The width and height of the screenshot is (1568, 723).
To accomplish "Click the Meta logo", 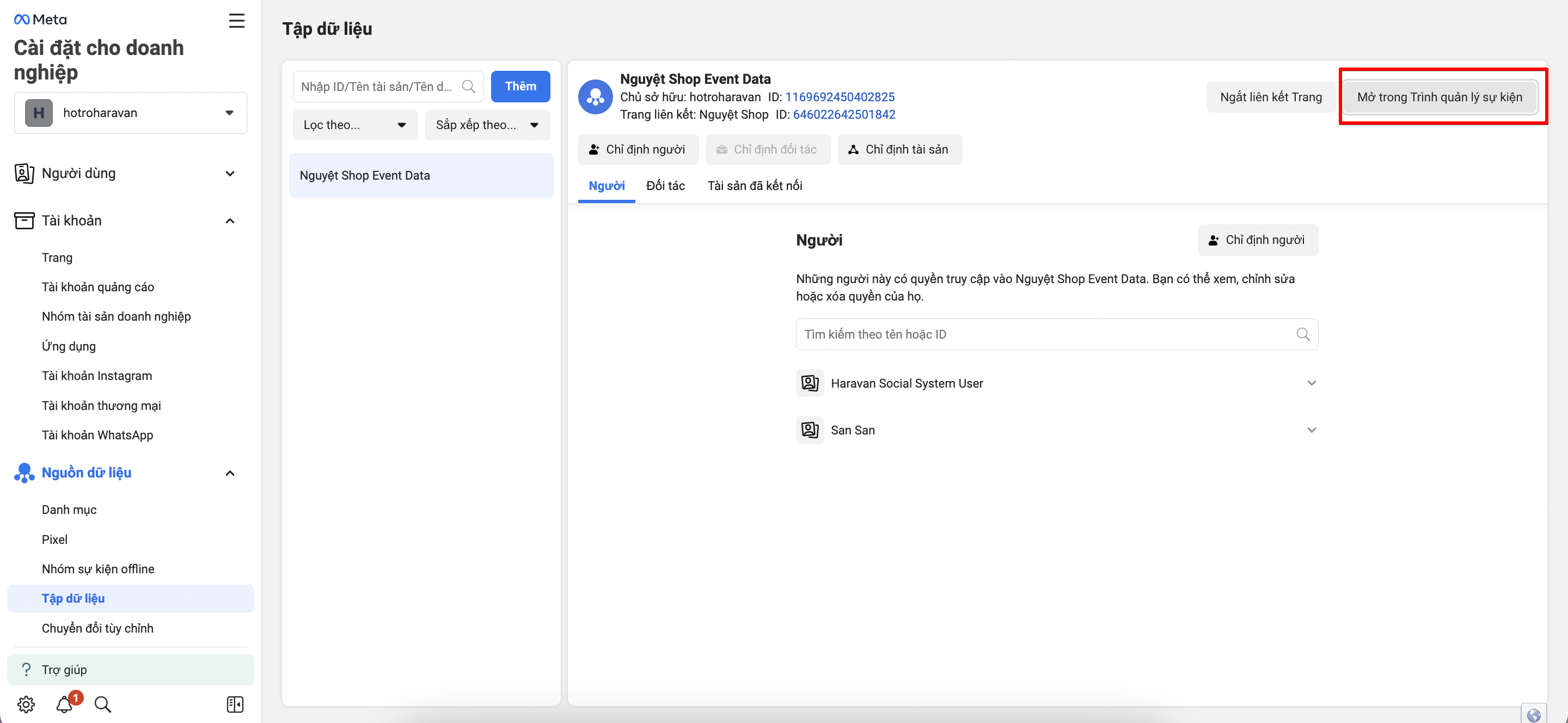I will (x=40, y=20).
